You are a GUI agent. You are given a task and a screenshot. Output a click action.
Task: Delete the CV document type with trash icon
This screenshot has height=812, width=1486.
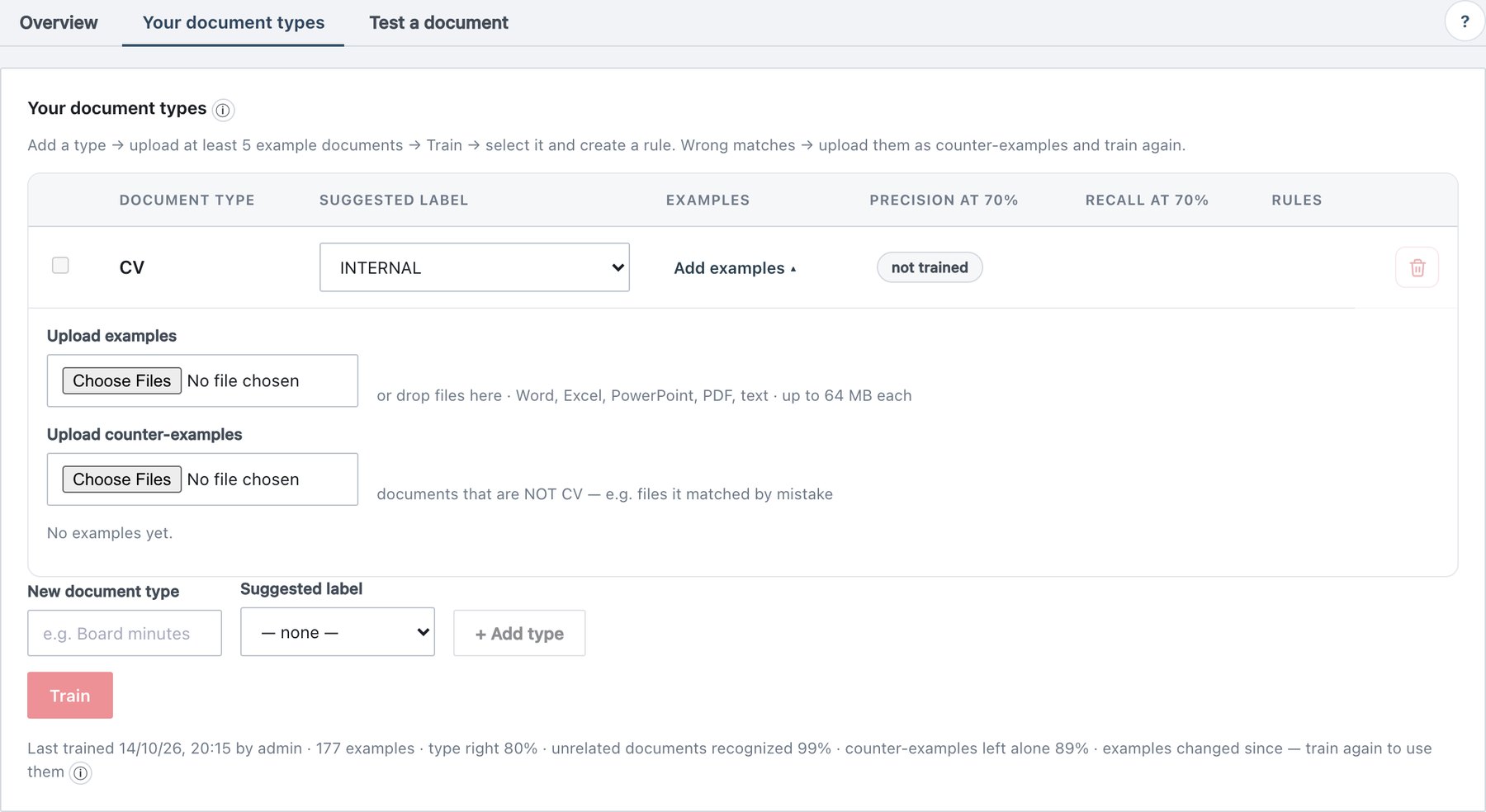point(1417,267)
